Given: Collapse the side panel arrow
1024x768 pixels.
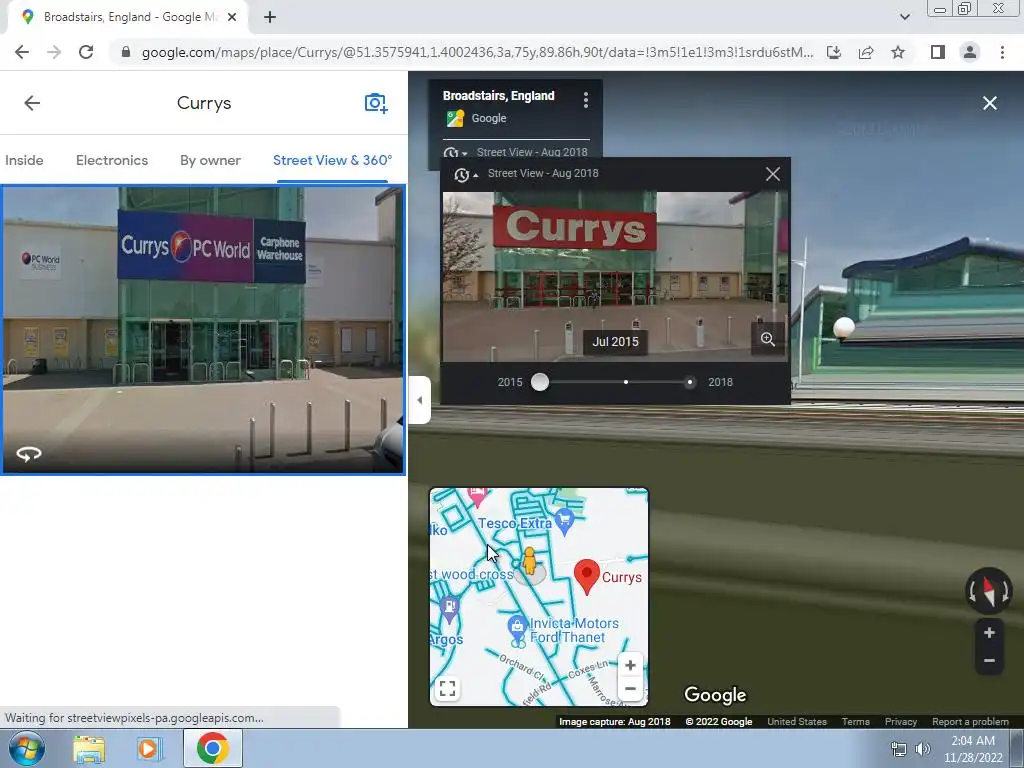Looking at the screenshot, I should point(419,400).
